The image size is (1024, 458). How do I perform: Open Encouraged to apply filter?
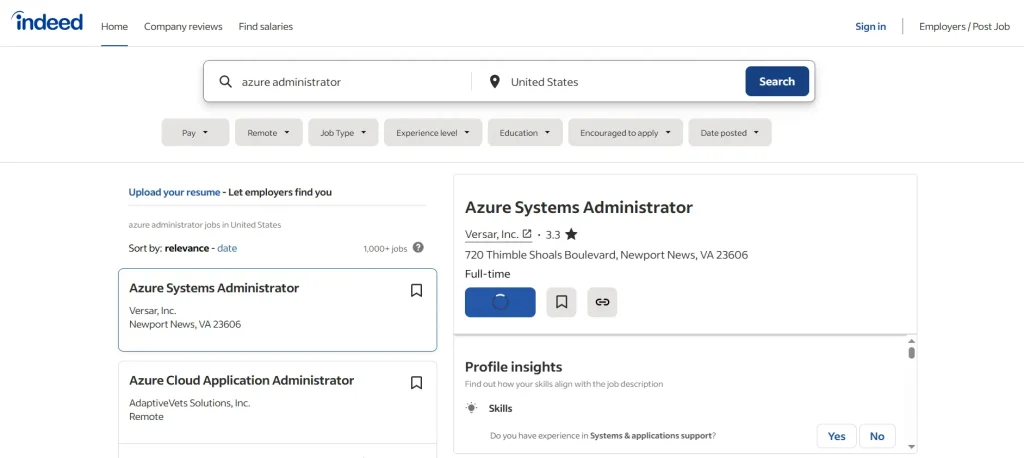coord(626,133)
